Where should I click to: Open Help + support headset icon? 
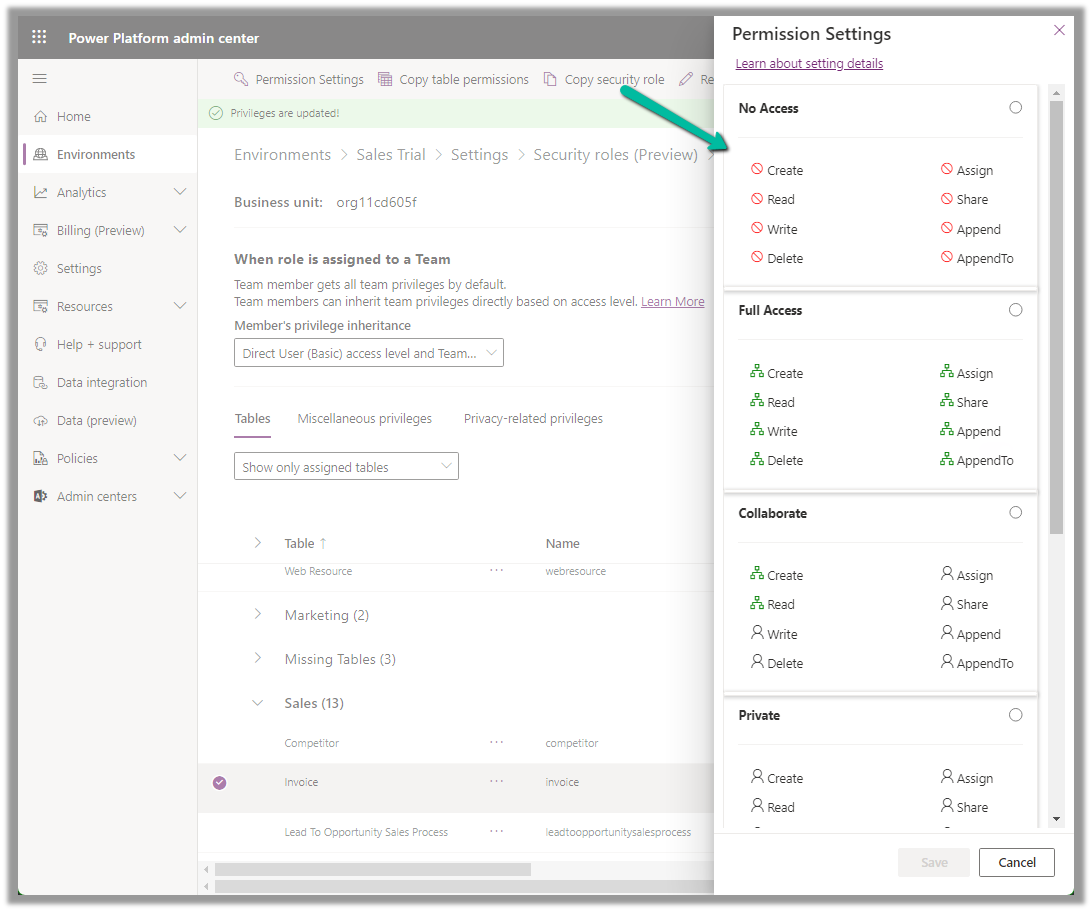point(40,344)
